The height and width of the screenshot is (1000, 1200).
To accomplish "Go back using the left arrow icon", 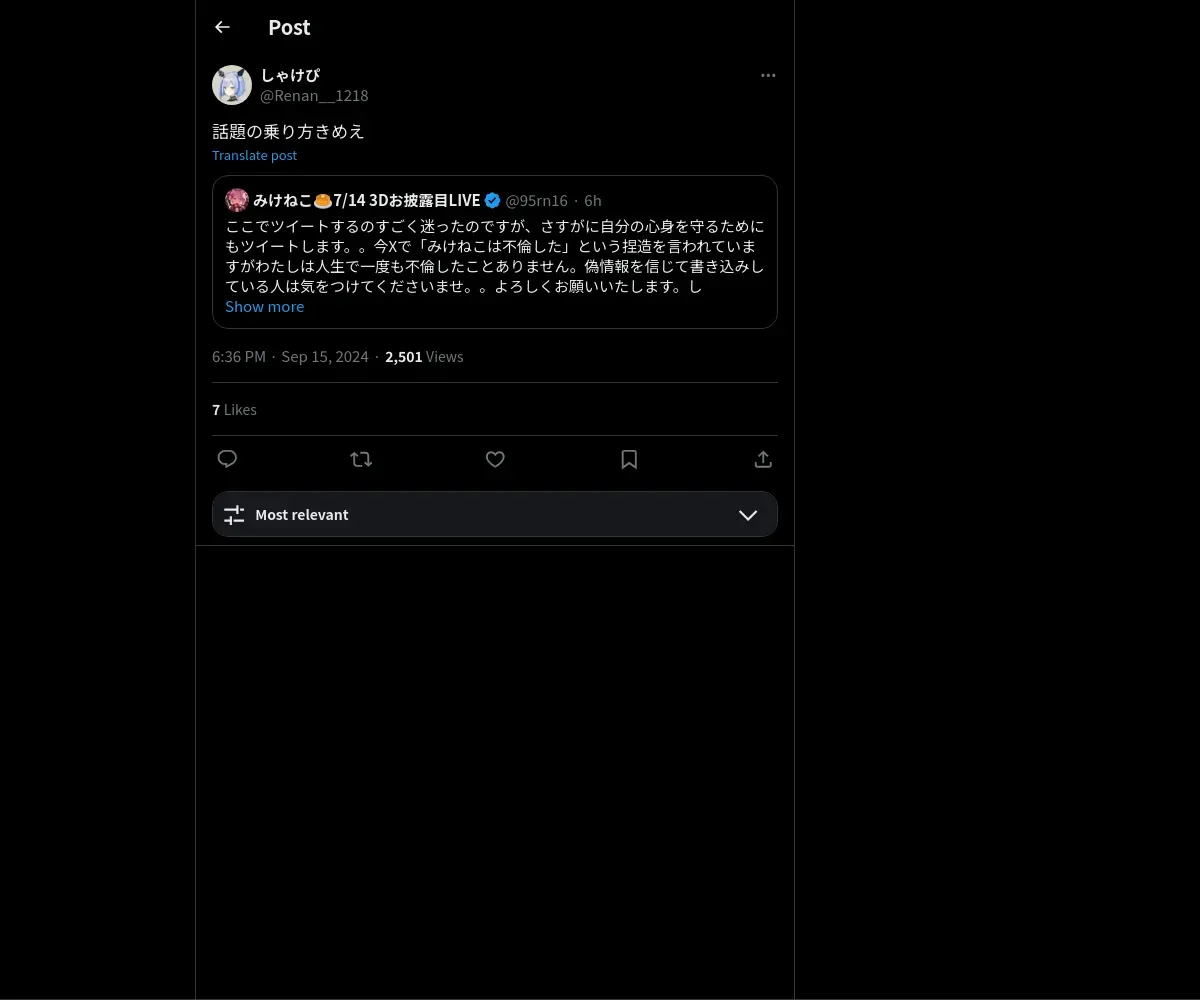I will (222, 27).
